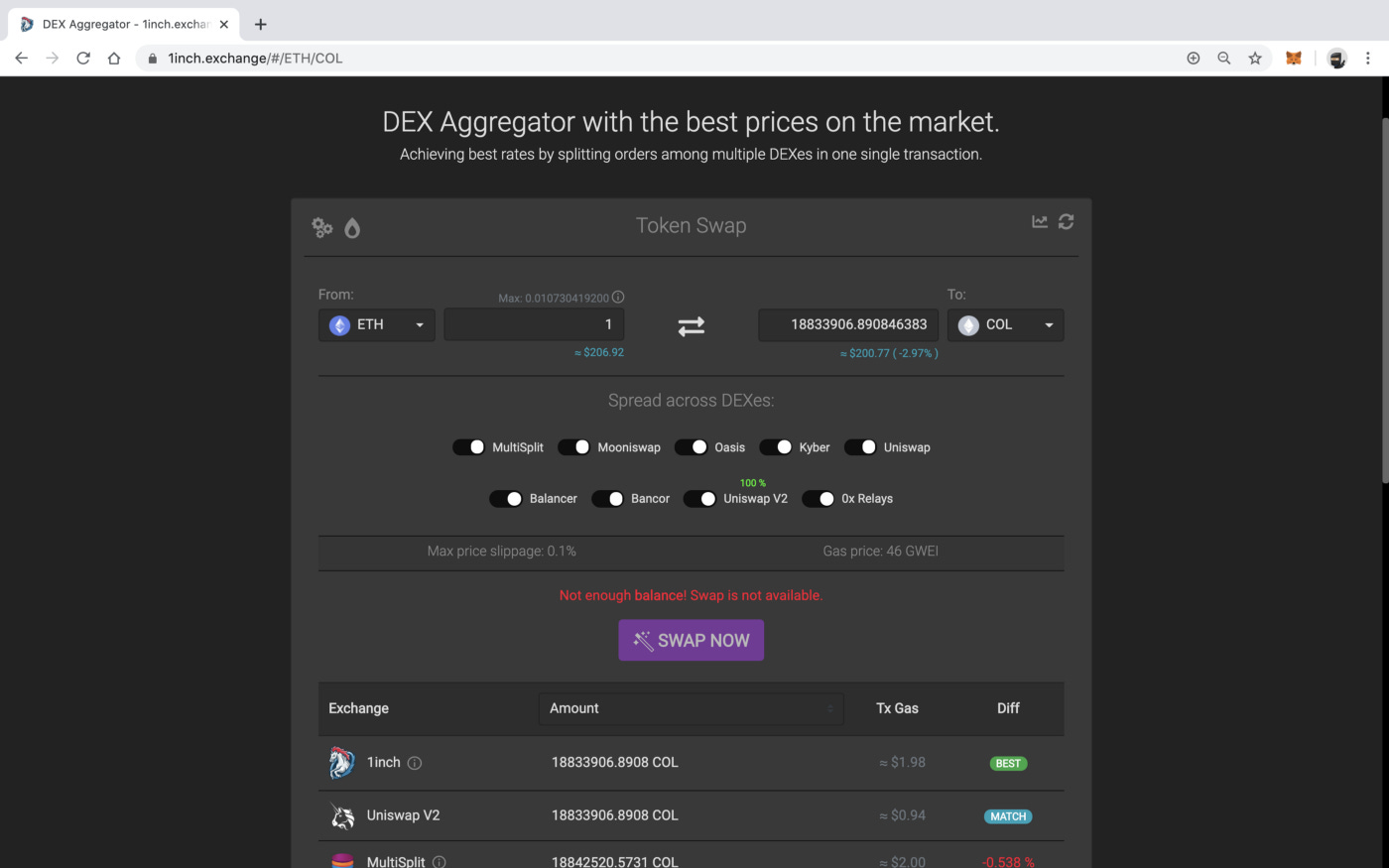Viewport: 1389px width, 868px height.
Task: Click the Exchange column header
Action: (359, 708)
